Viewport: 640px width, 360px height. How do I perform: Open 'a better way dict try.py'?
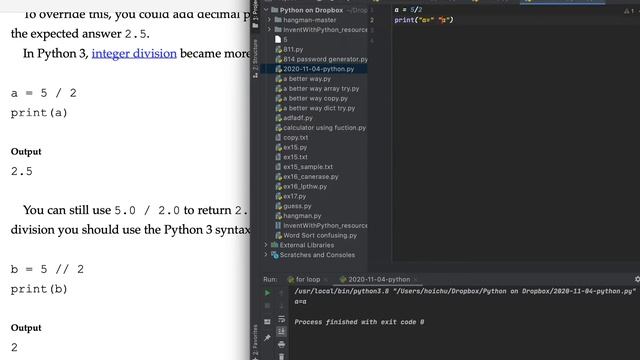coord(315,108)
